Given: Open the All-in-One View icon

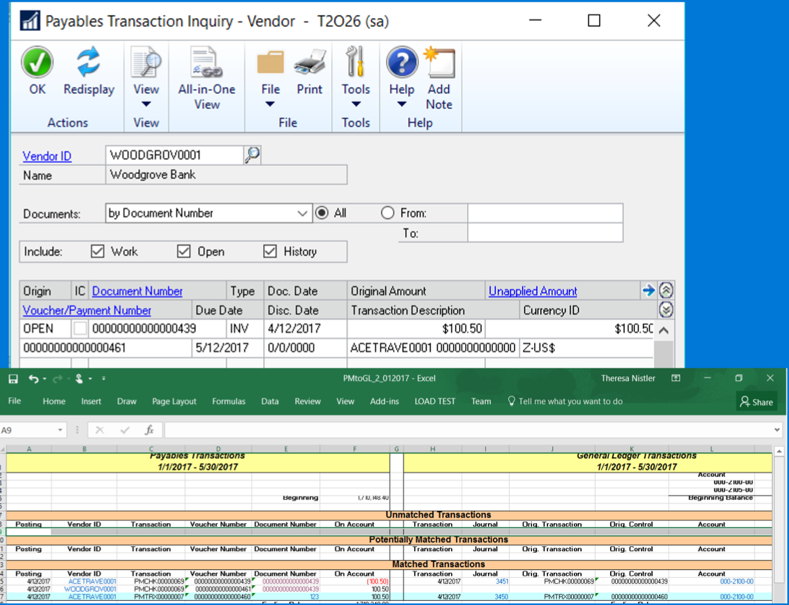Looking at the screenshot, I should coord(206,63).
